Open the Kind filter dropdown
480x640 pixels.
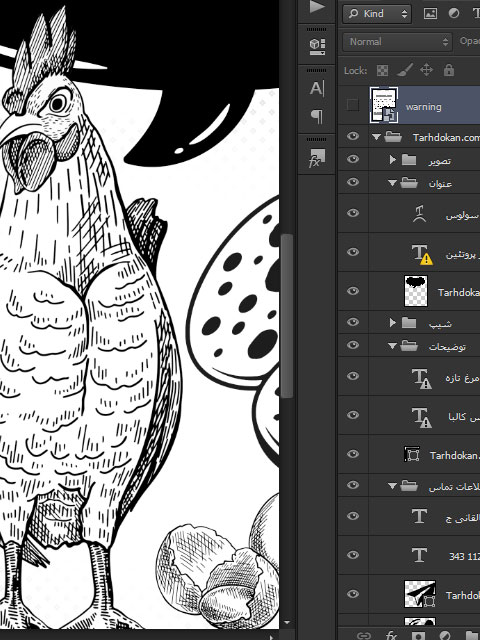(x=377, y=14)
